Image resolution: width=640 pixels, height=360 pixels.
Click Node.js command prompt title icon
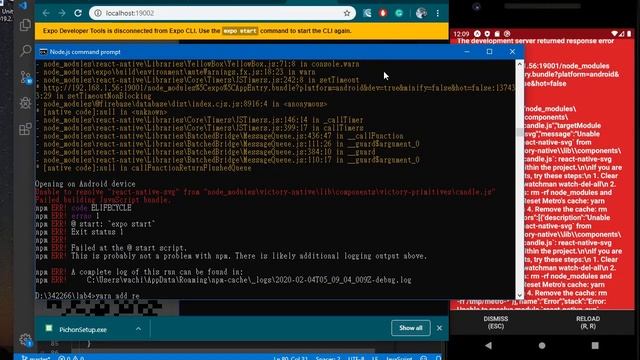(43, 52)
